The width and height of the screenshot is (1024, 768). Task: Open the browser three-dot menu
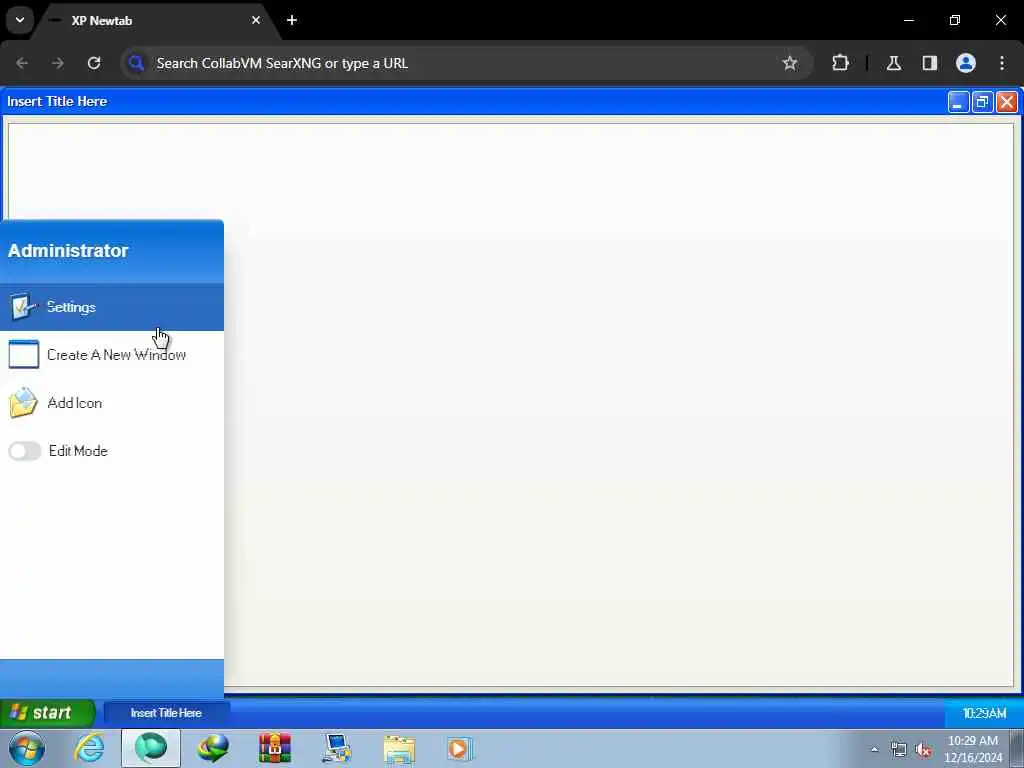[x=1002, y=63]
